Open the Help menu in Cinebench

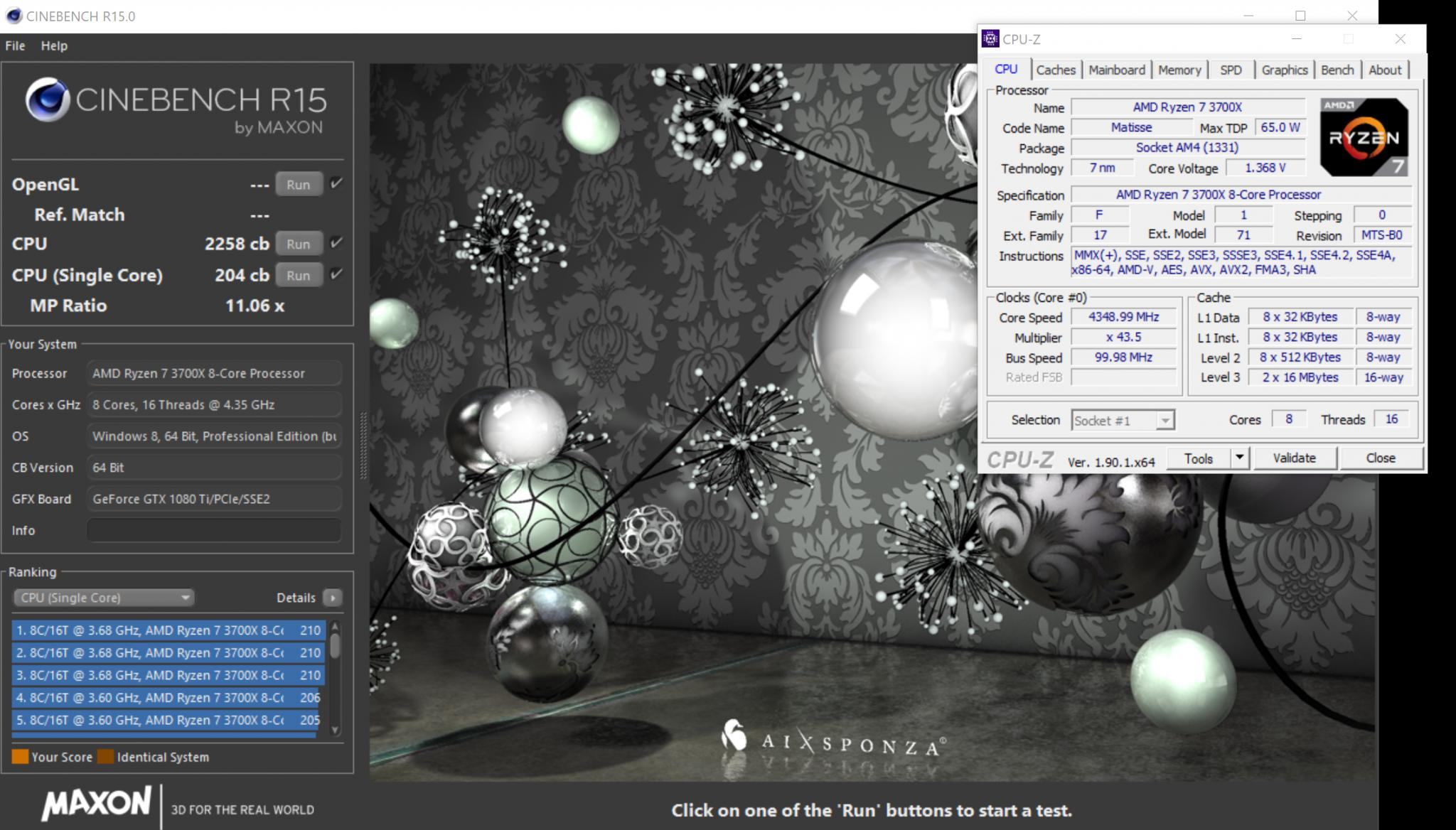[x=54, y=45]
